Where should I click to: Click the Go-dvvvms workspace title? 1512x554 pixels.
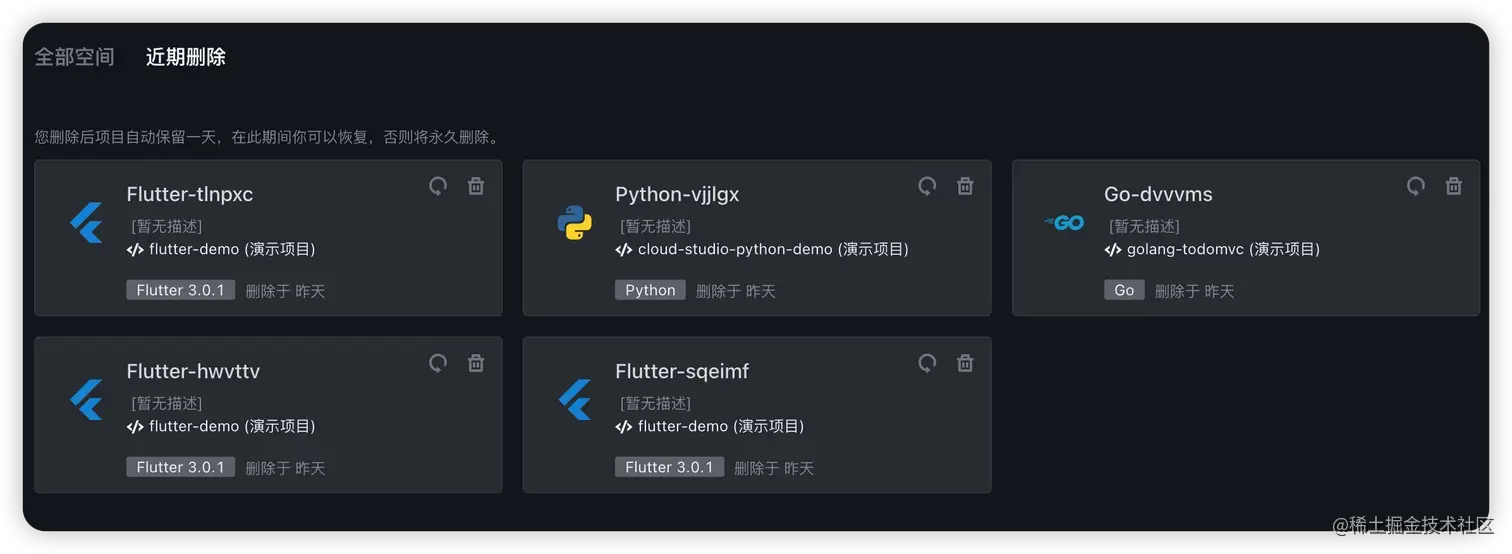pos(1158,194)
